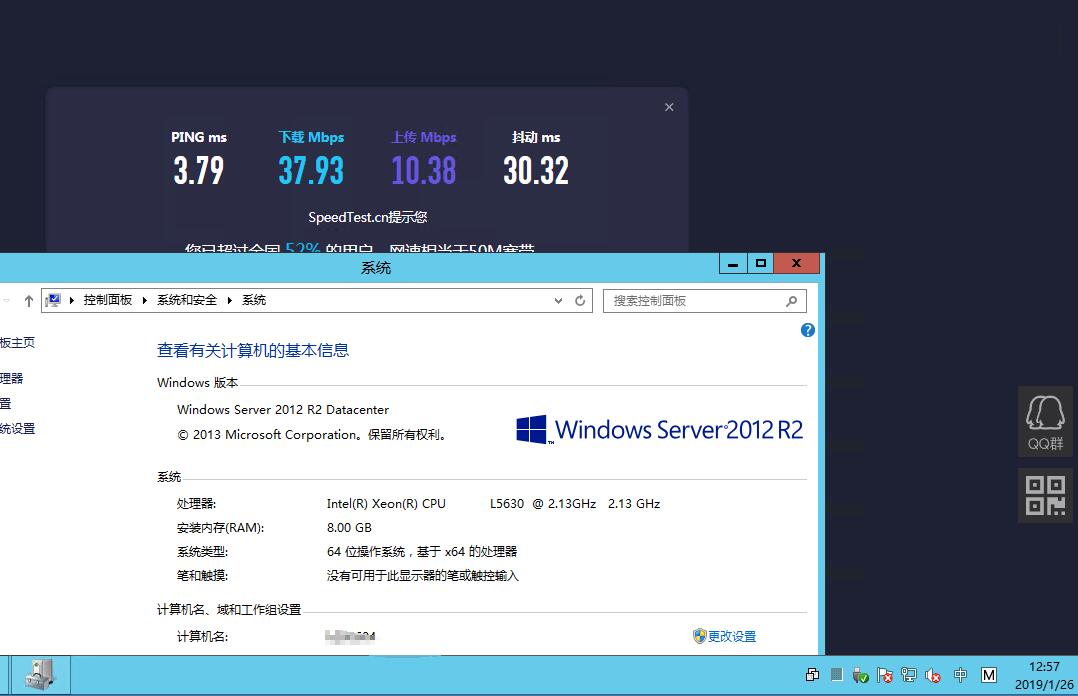Select the 系统 breadcrumb item
1078x696 pixels.
254,300
